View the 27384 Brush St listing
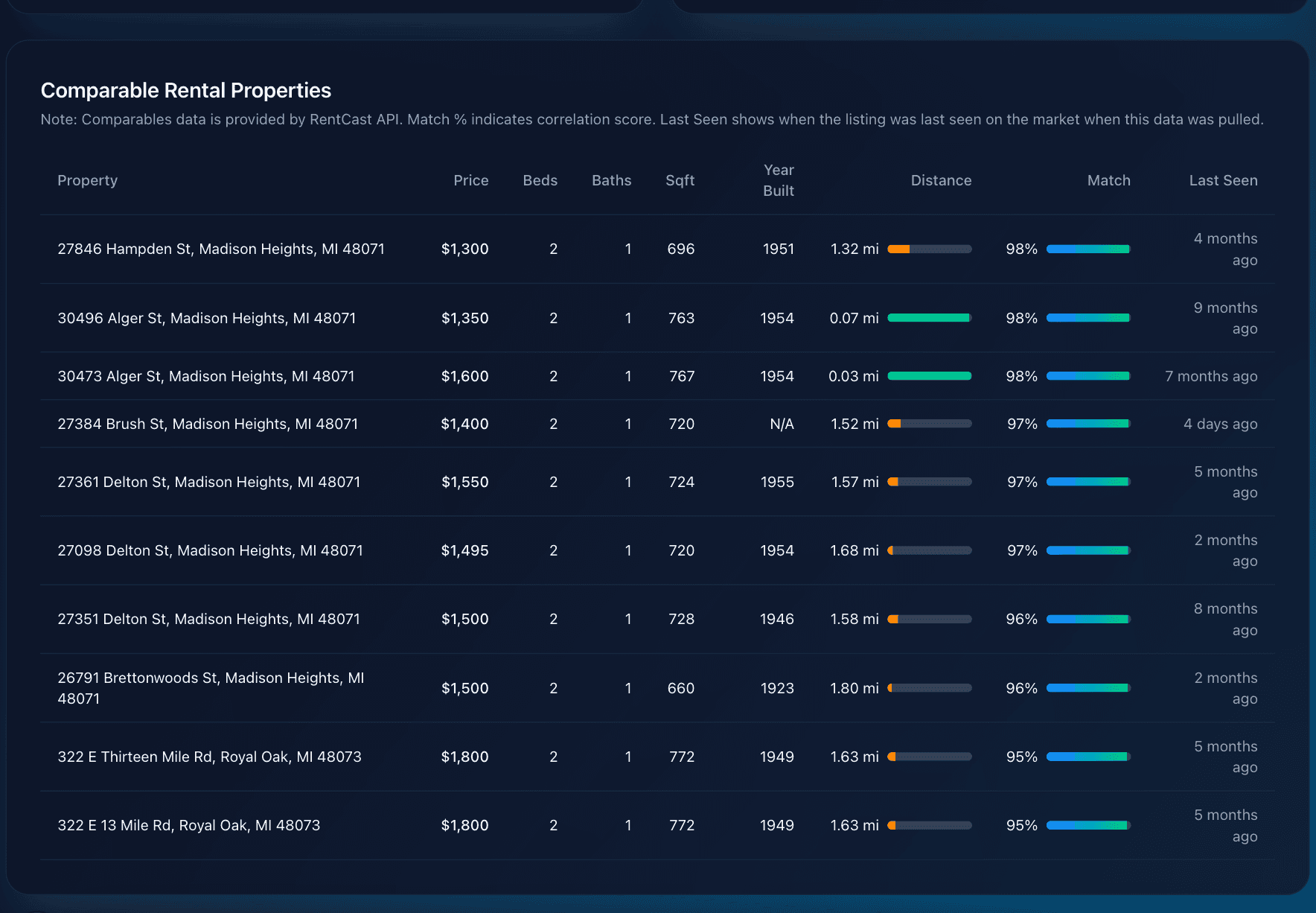Viewport: 1316px width, 913px height. [x=208, y=424]
